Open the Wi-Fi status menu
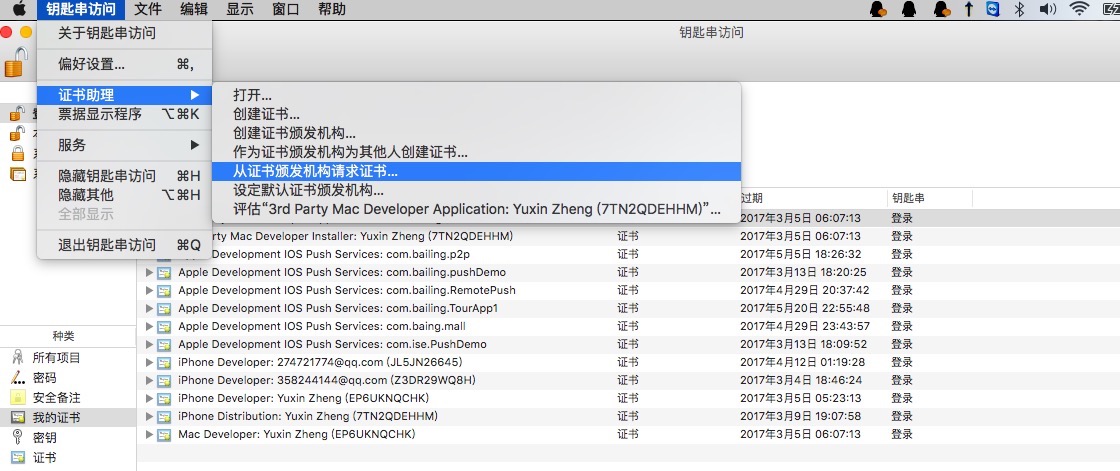The image size is (1120, 471). pos(1079,9)
